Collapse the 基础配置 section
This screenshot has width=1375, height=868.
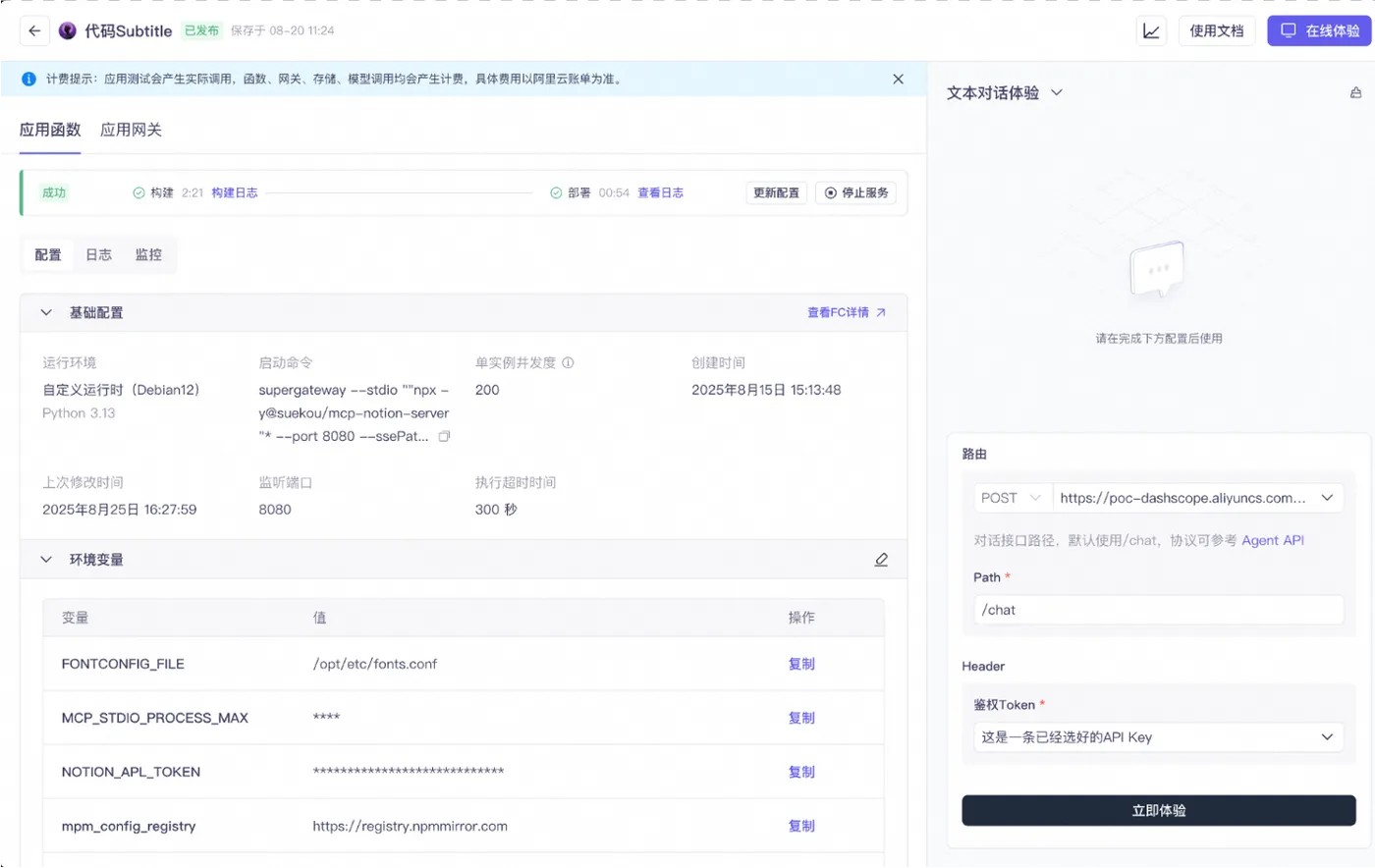[46, 313]
